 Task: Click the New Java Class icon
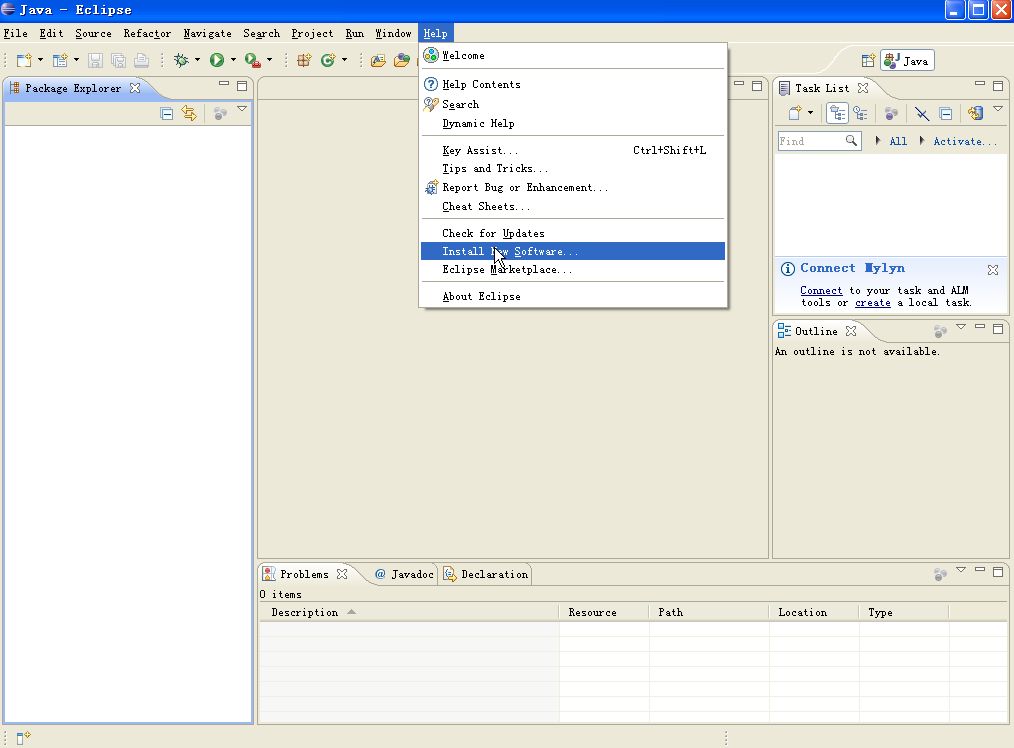(x=328, y=60)
